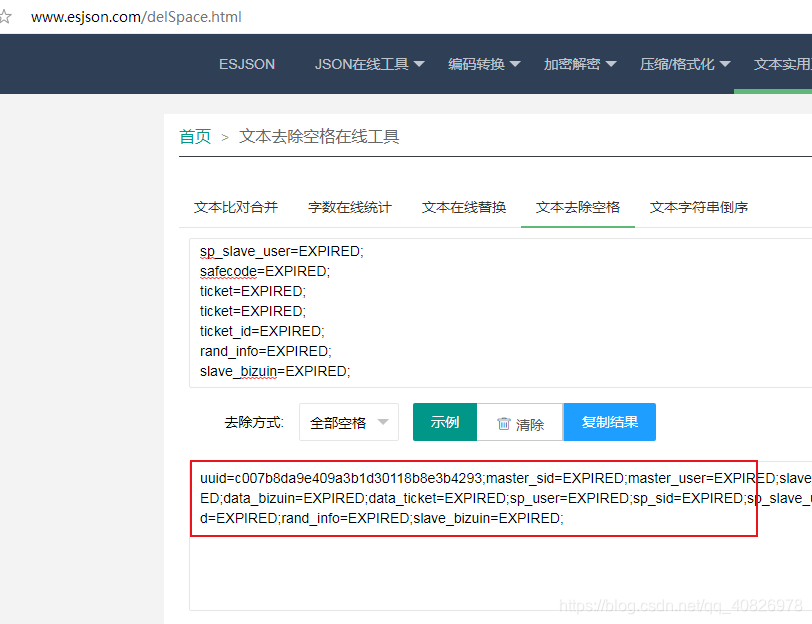Open the 全部空格 removal mode selector
Viewport: 812px width, 624px height.
click(x=348, y=421)
